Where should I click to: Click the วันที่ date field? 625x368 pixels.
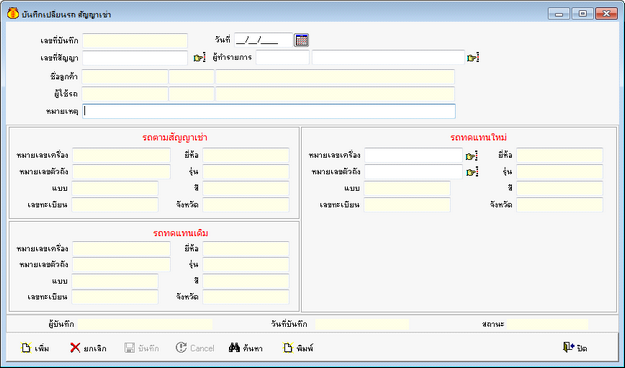coord(263,40)
